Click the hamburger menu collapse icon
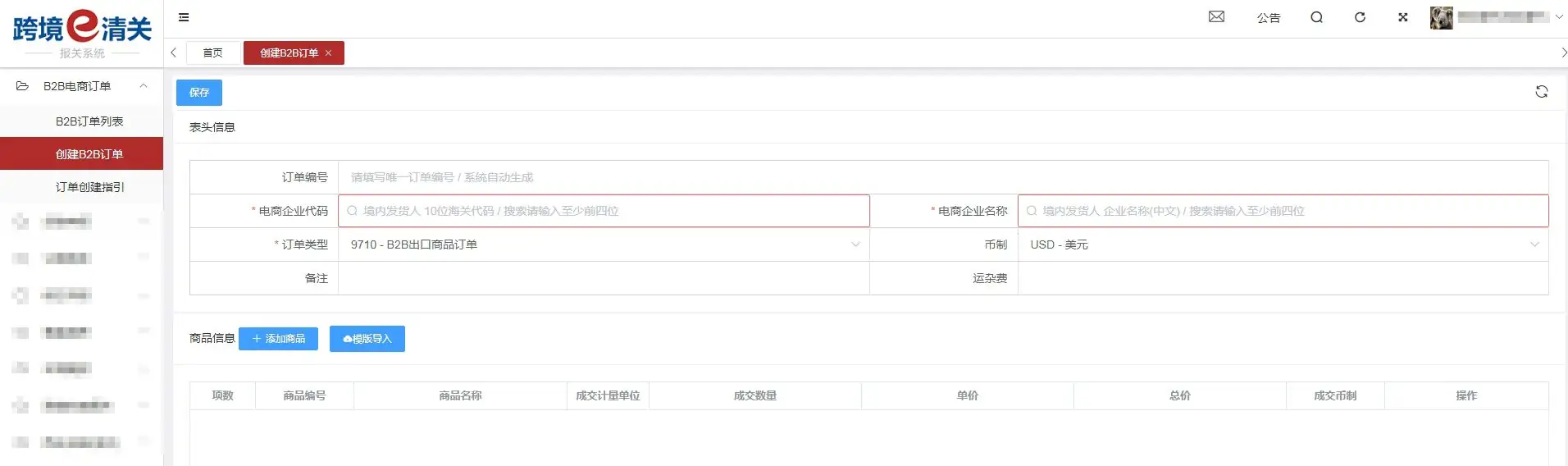1568x466 pixels. coord(184,17)
